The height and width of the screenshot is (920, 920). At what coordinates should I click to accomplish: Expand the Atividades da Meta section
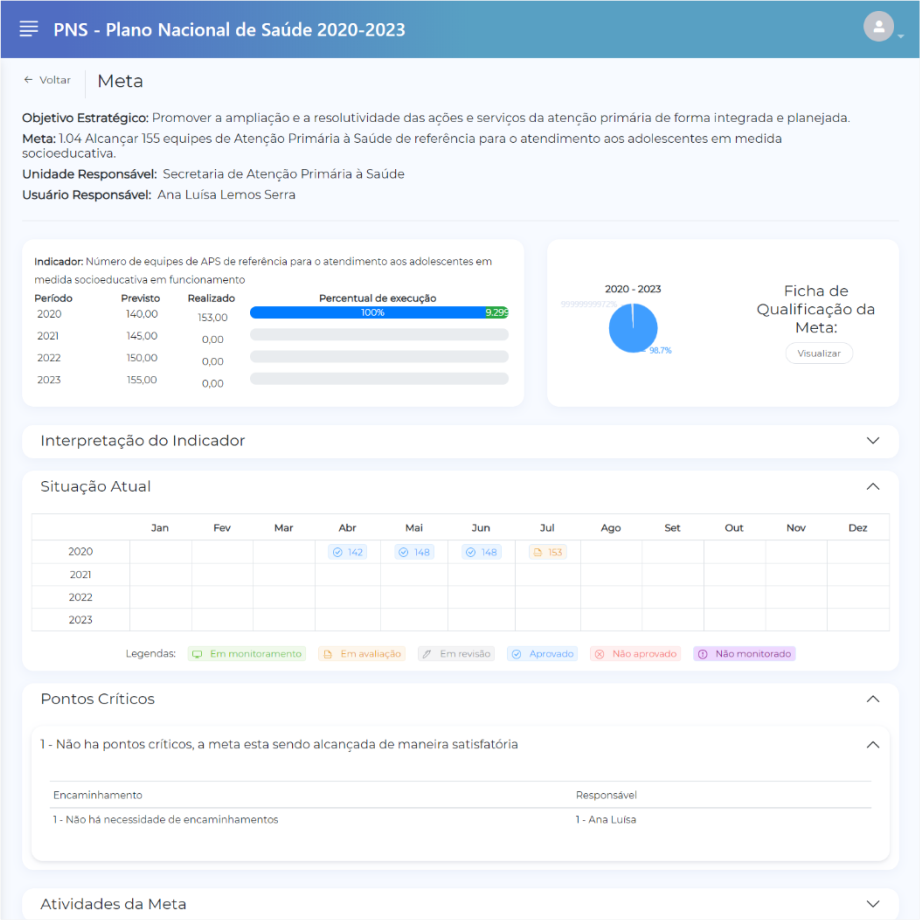(873, 904)
